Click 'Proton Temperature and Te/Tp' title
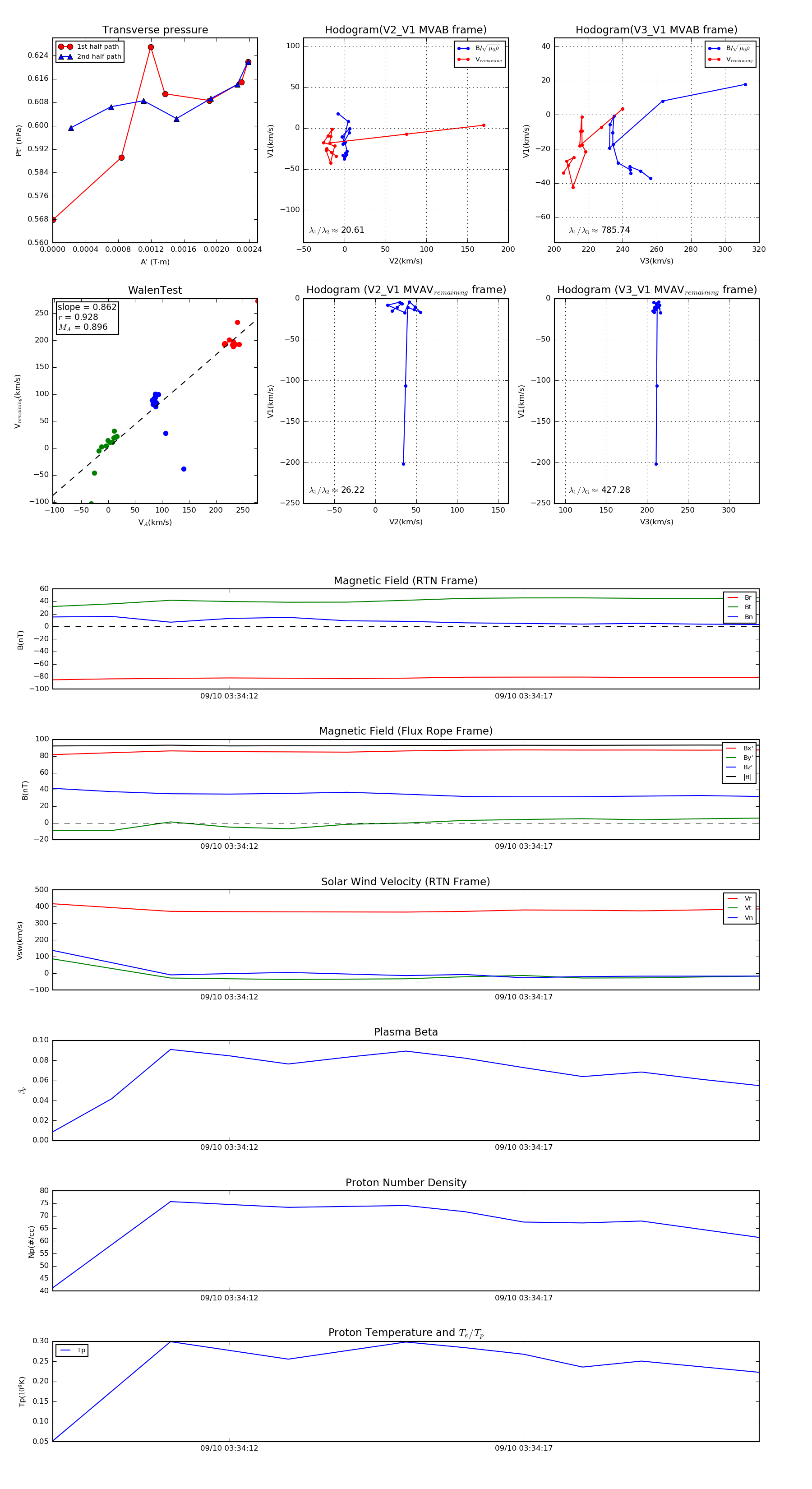812x1489 pixels. [x=406, y=1333]
